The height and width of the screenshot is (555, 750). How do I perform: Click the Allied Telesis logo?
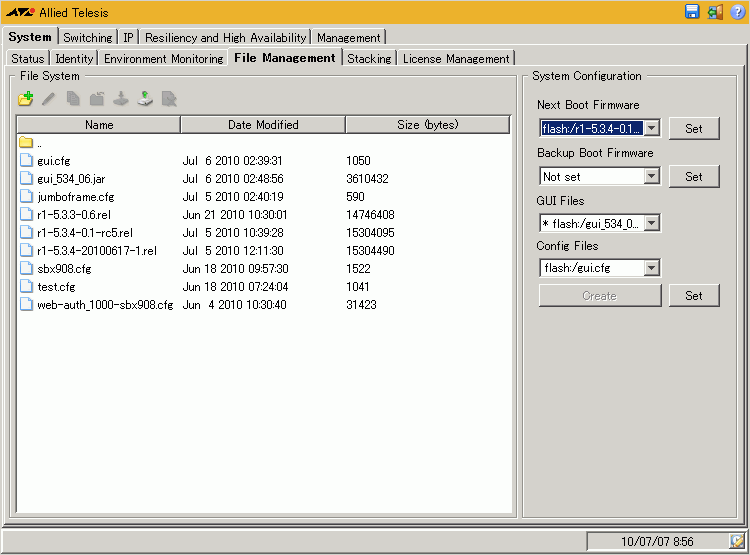coord(21,12)
